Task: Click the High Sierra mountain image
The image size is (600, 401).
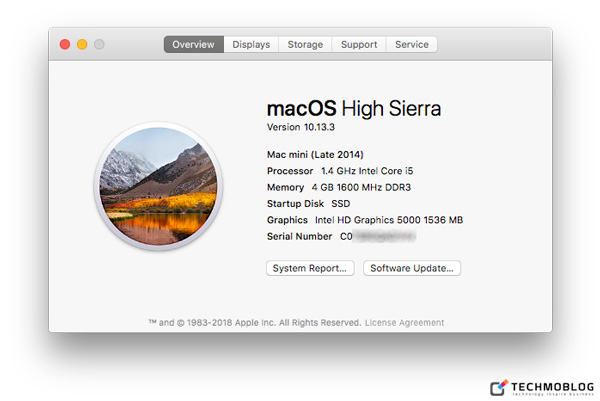Action: click(x=158, y=186)
